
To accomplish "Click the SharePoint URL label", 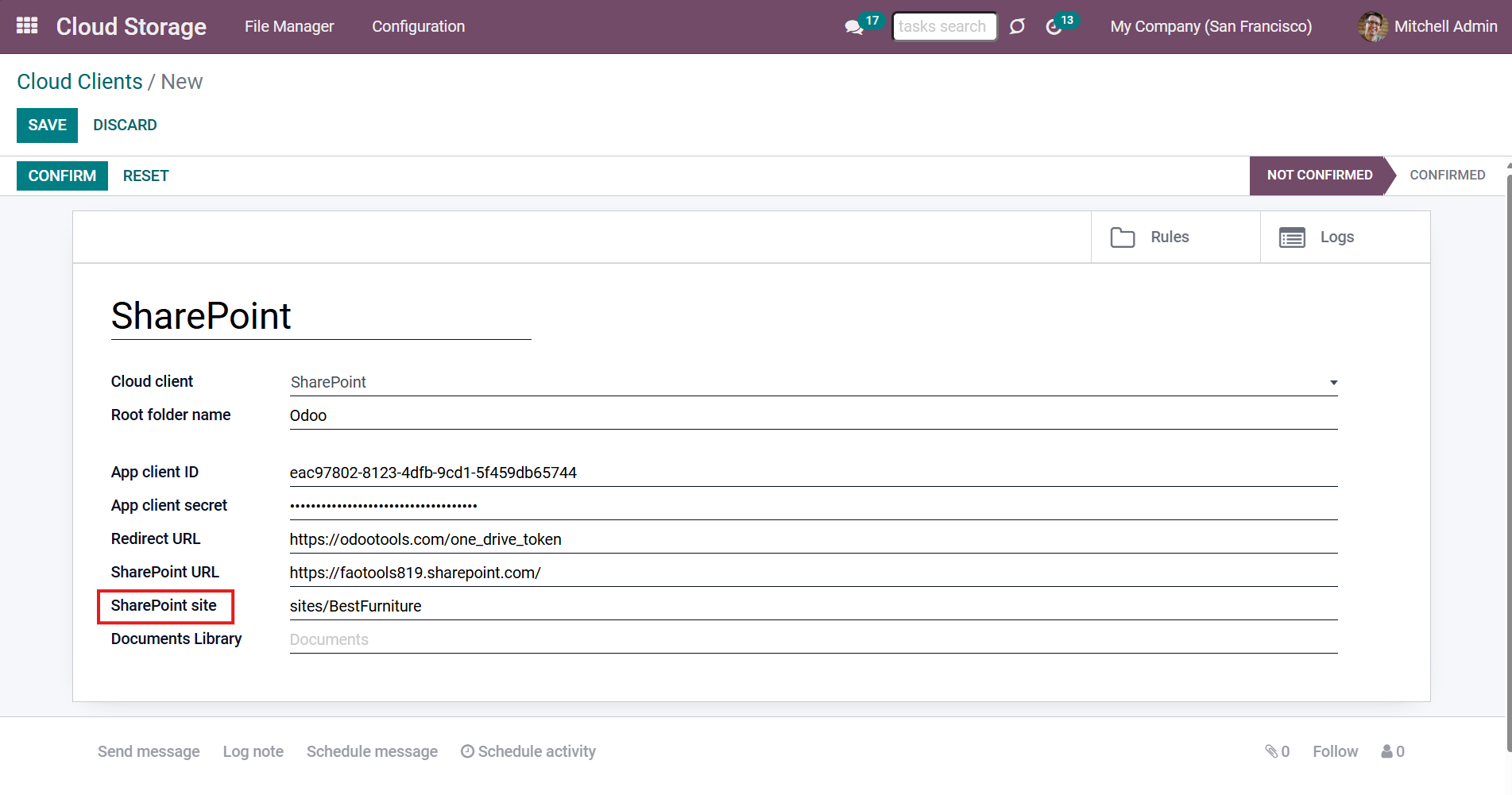I will (165, 572).
